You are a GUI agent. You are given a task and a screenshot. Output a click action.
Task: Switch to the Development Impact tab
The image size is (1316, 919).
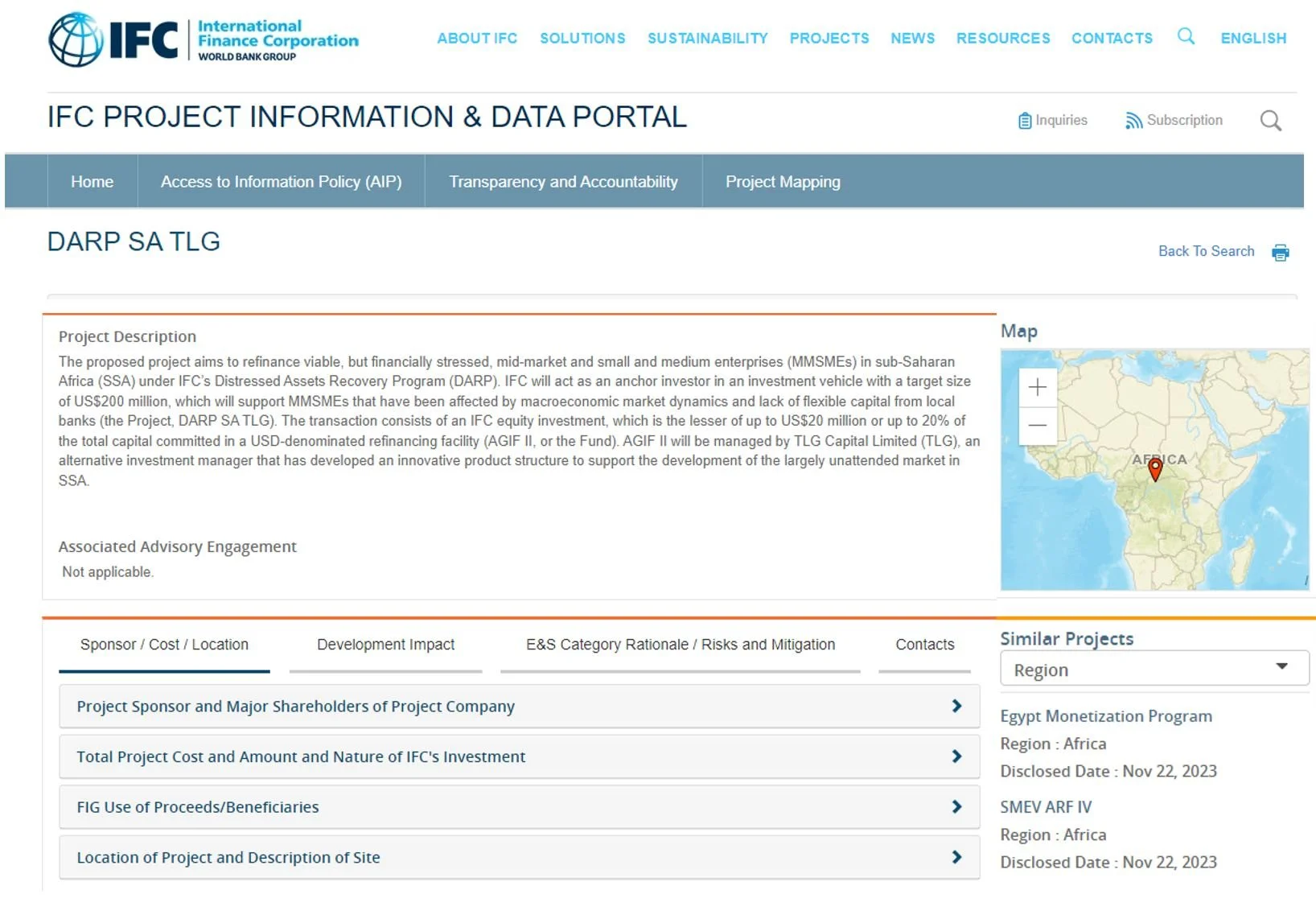(385, 645)
